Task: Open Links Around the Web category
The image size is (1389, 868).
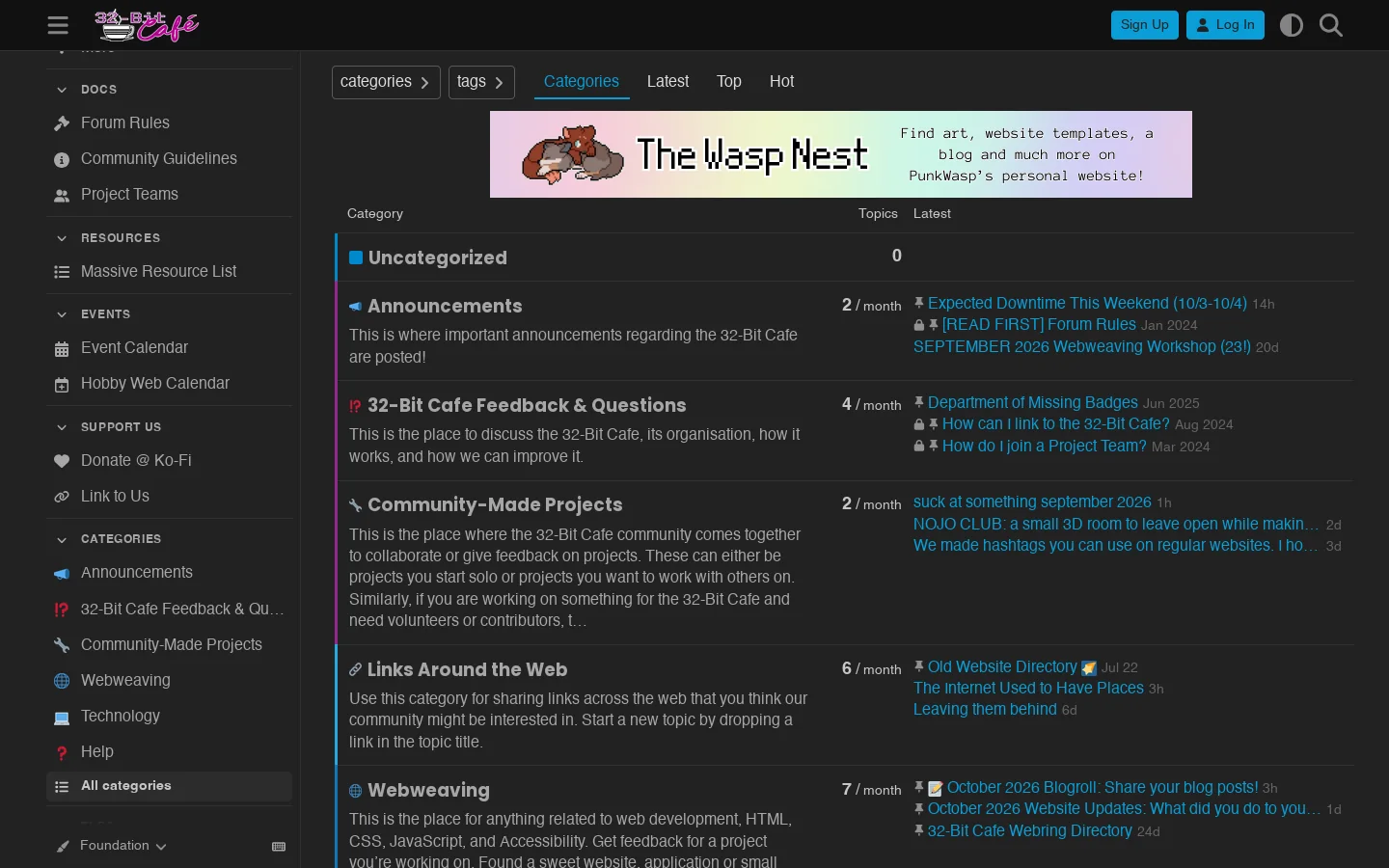Action: 467,669
